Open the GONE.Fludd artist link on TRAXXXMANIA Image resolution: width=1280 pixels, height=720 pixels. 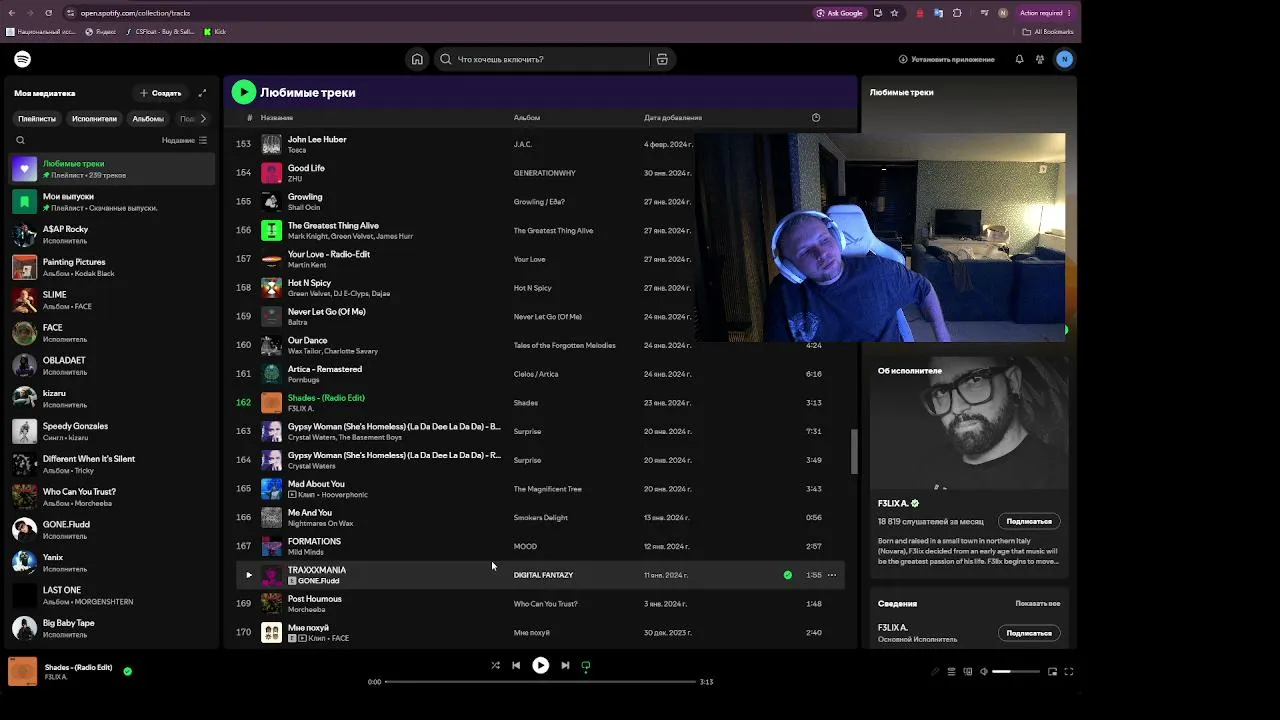319,581
